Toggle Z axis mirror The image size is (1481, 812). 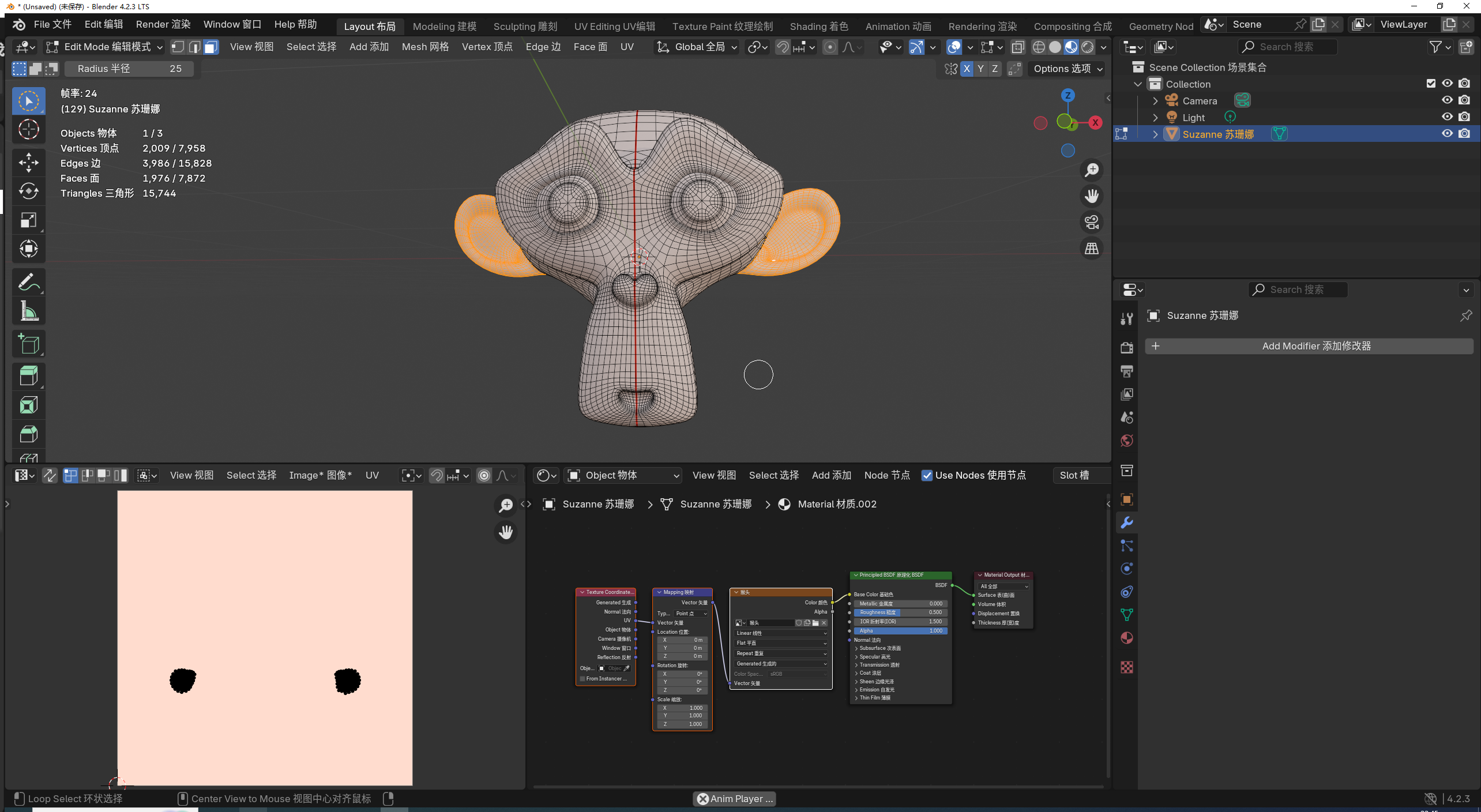point(994,69)
